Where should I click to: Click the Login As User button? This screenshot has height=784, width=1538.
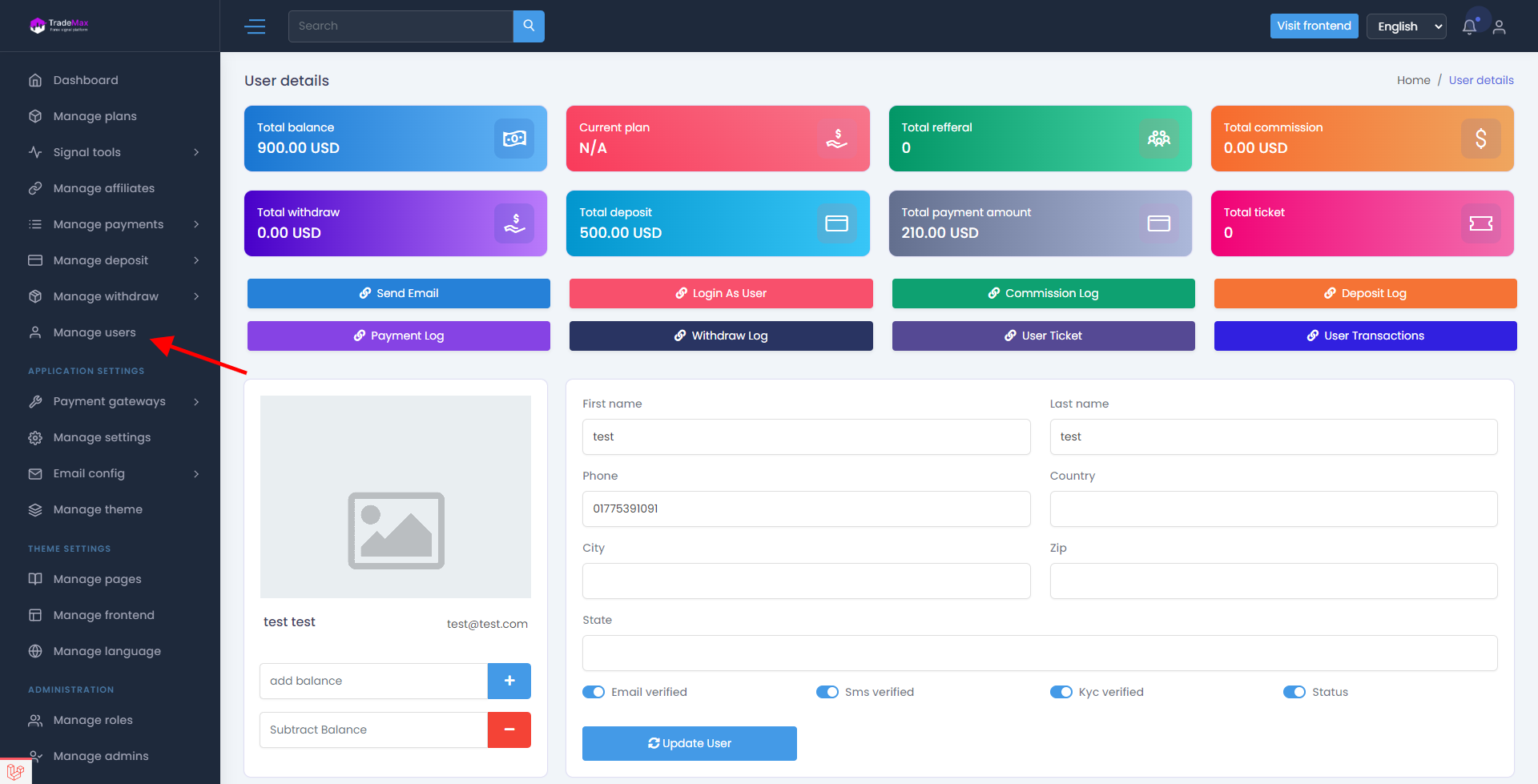point(721,293)
